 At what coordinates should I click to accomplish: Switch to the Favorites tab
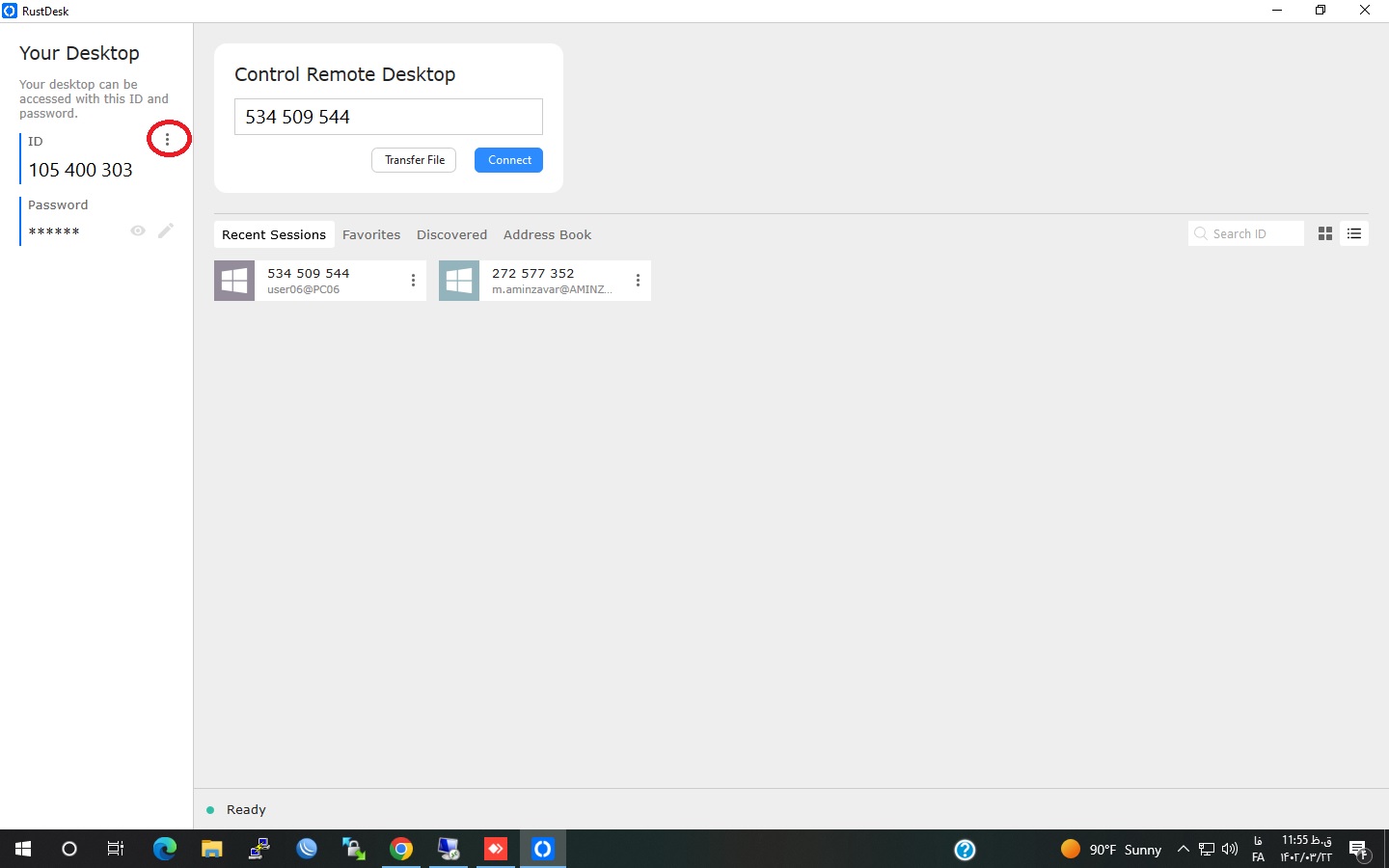pyautogui.click(x=370, y=234)
